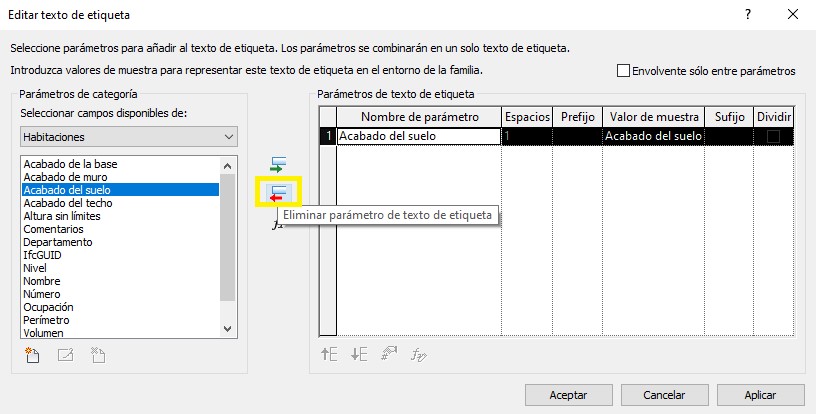
Task: Click the add parameter to label icon
Action: point(279,163)
